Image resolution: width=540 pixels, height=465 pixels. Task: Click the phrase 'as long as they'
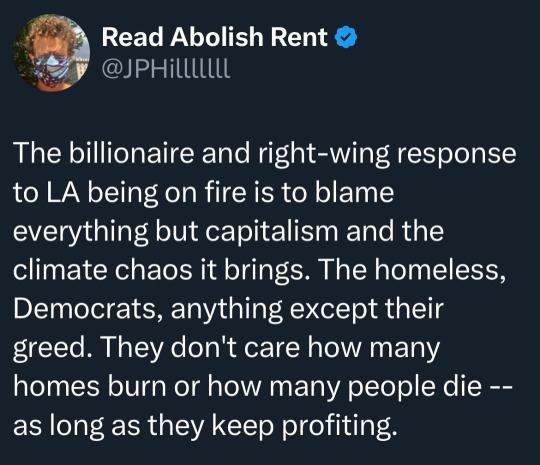109,426
